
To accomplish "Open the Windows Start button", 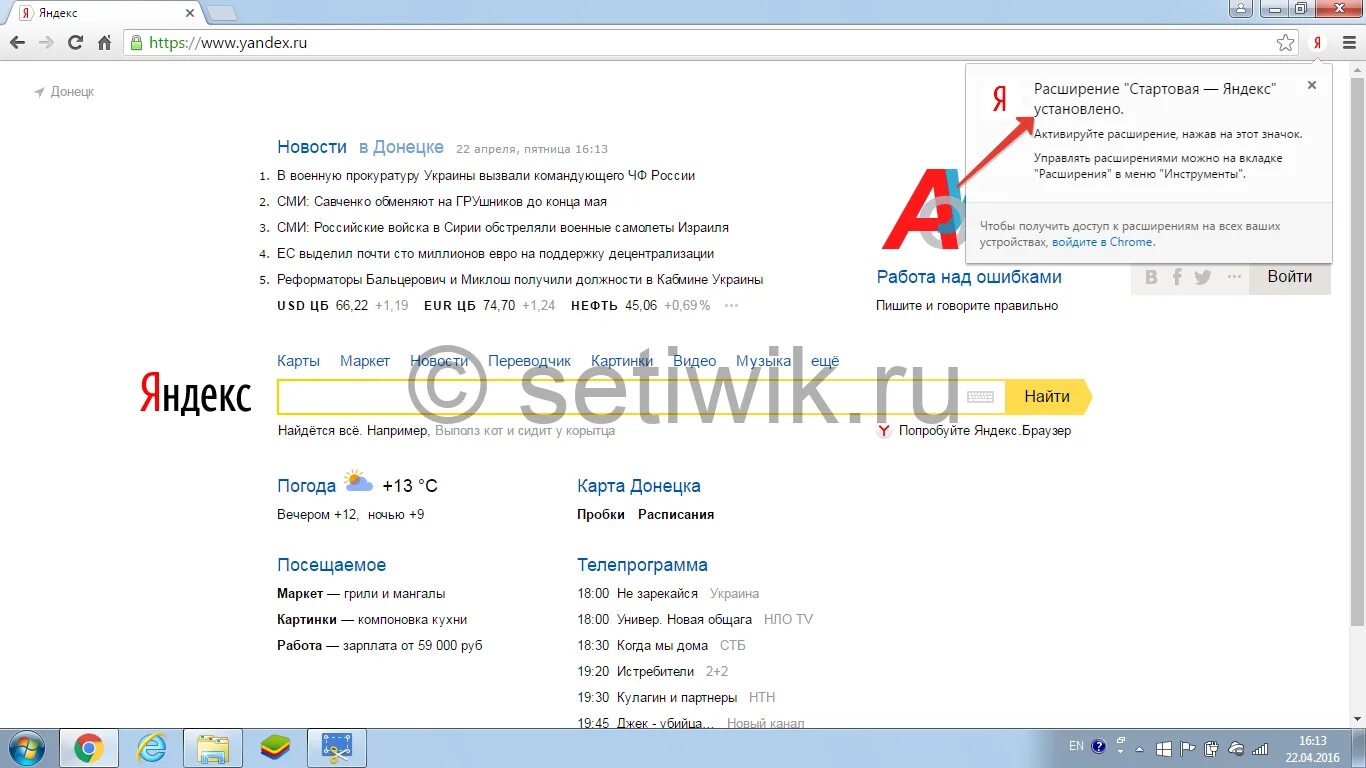I will [26, 748].
